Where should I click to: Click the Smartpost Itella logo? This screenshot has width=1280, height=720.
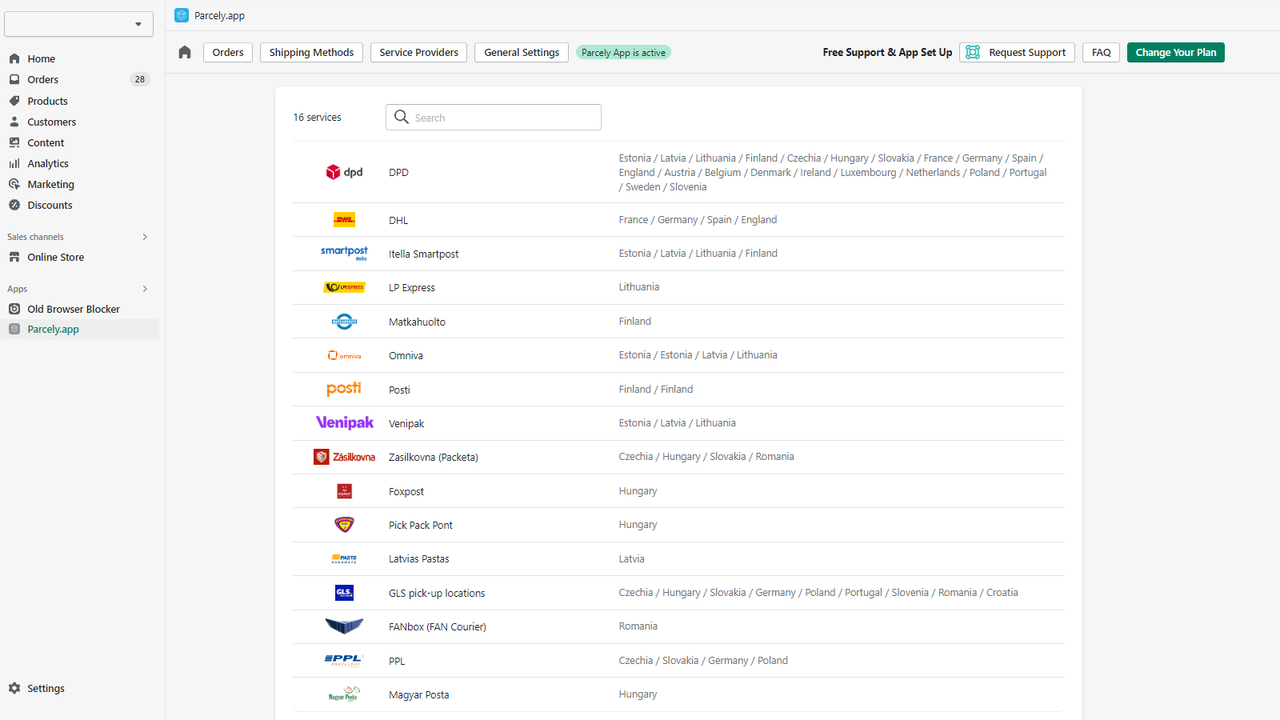[344, 253]
